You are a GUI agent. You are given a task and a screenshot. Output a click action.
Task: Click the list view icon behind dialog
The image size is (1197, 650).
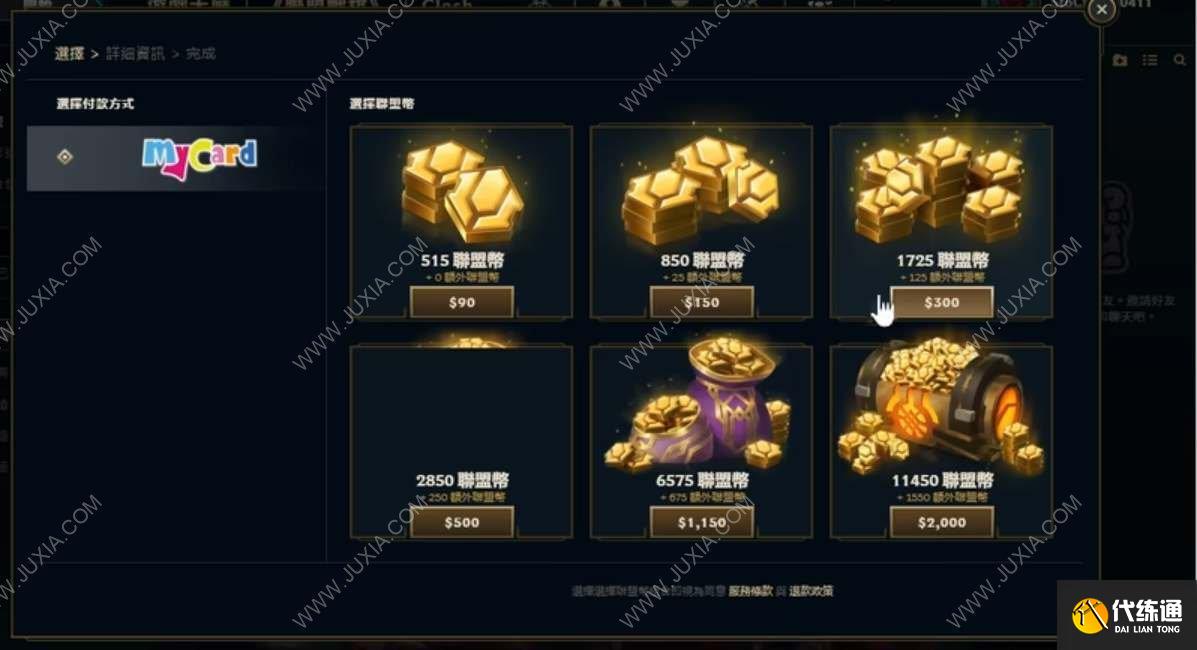pos(1150,60)
